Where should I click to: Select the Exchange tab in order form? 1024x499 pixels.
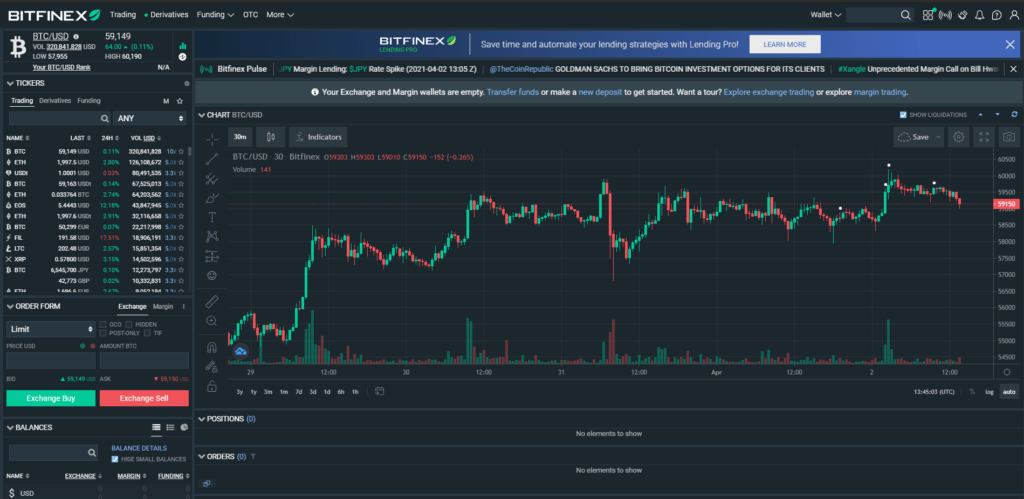133,306
